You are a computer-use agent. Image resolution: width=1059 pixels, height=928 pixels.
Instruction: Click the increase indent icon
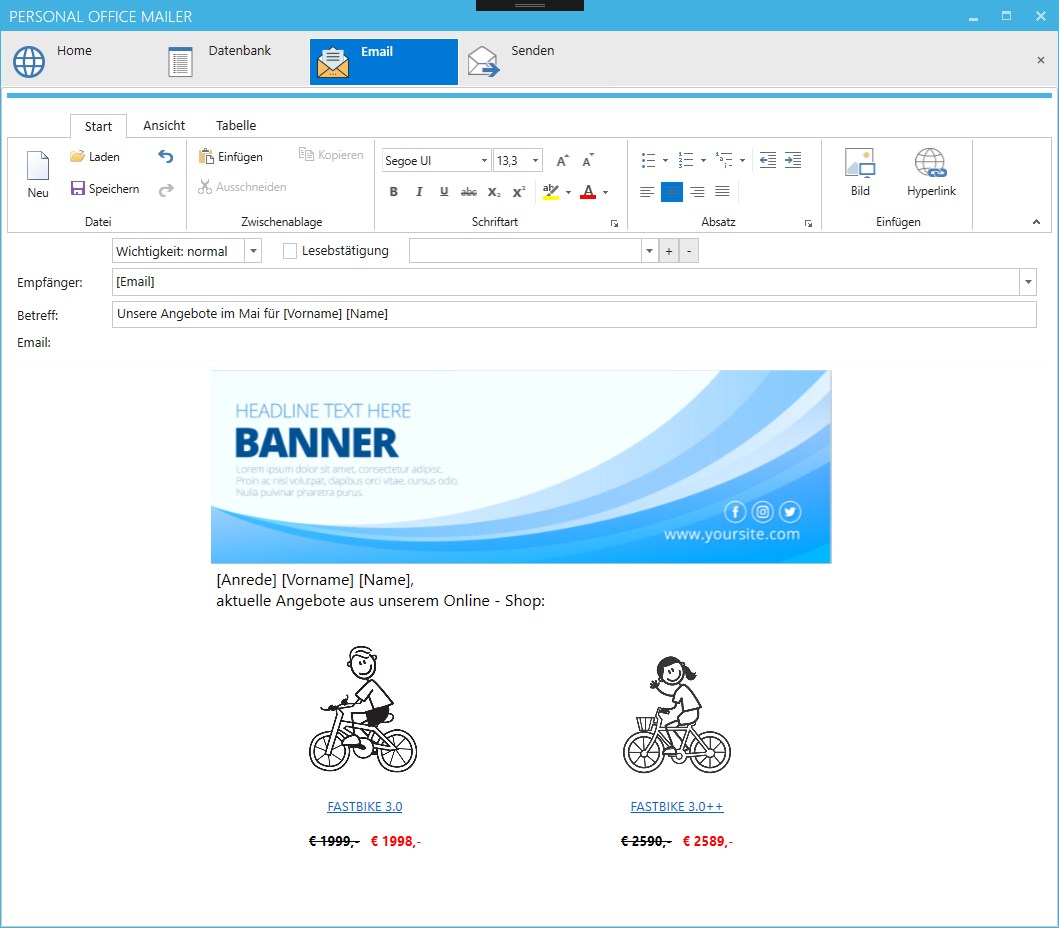pos(793,160)
